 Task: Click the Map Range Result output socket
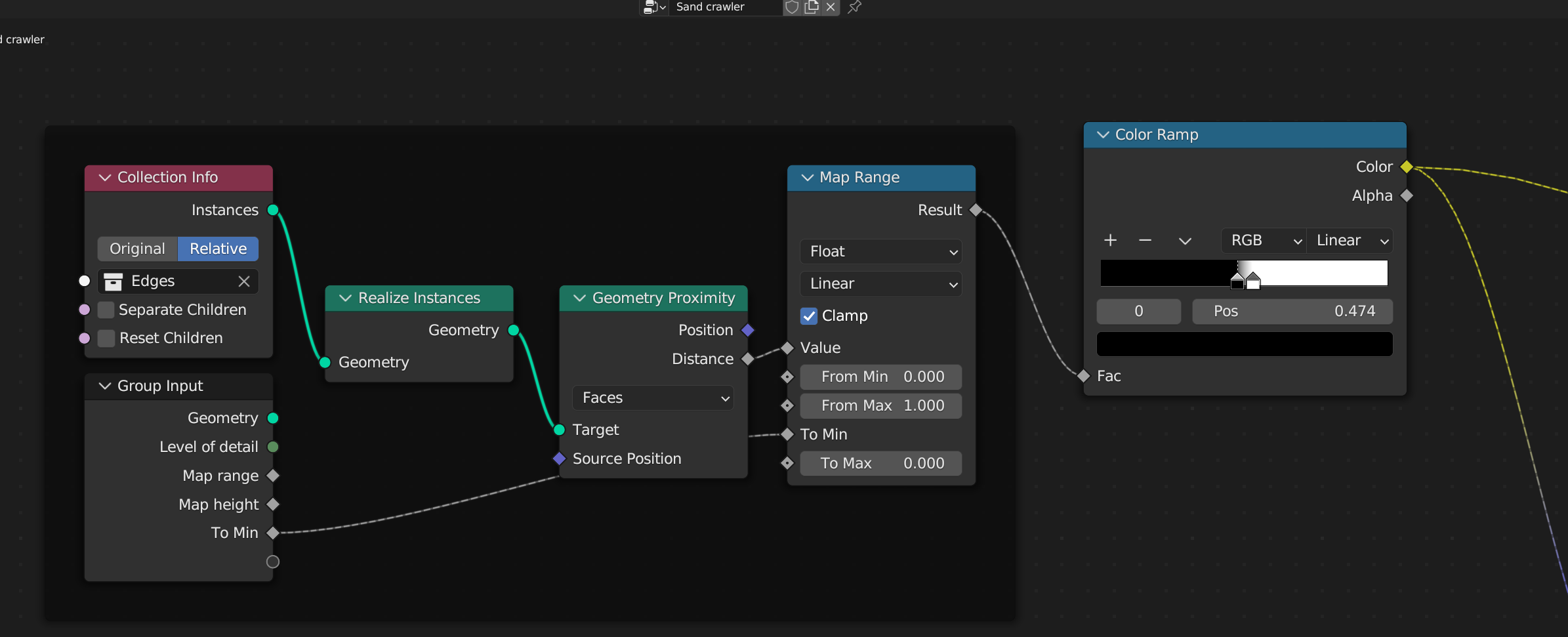coord(976,210)
